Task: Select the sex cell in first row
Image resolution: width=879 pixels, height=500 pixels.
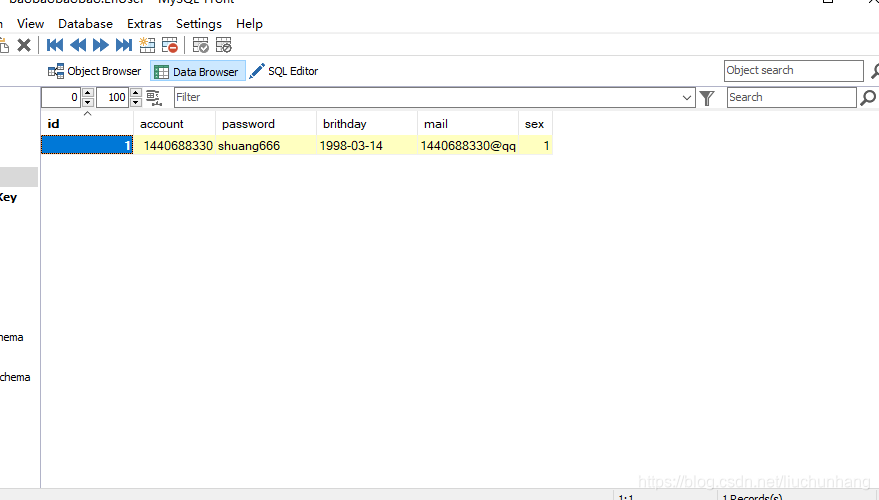Action: pyautogui.click(x=535, y=145)
